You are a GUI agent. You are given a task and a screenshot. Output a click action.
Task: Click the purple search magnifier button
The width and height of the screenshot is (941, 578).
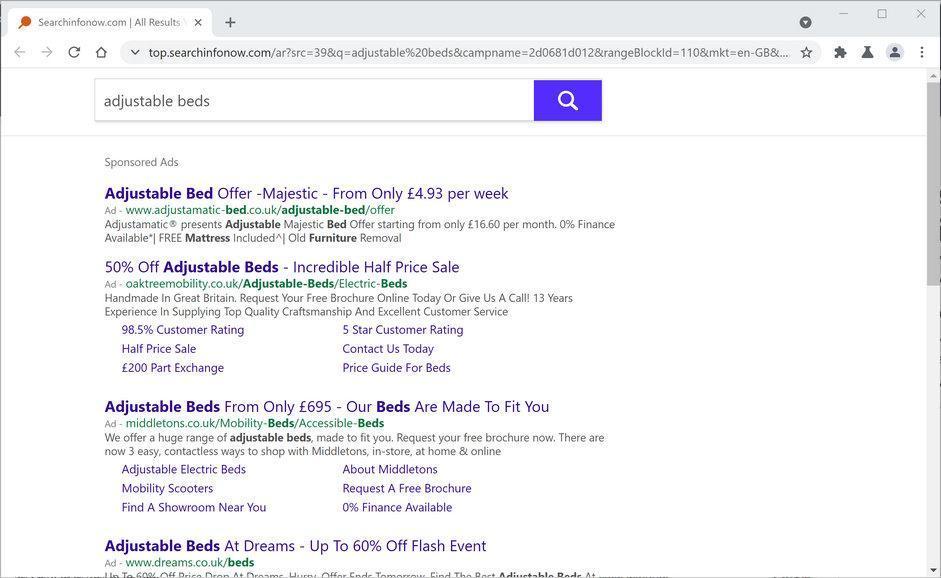567,100
